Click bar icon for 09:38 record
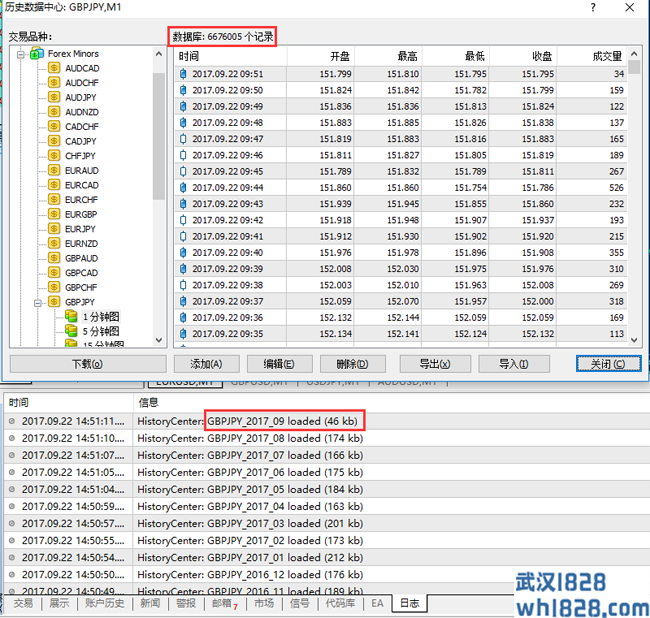 coord(183,285)
